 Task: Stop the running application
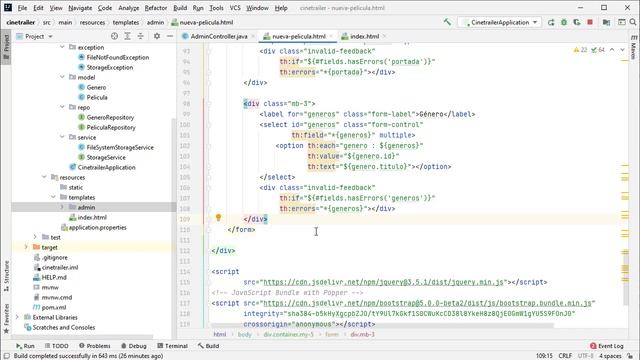point(590,22)
